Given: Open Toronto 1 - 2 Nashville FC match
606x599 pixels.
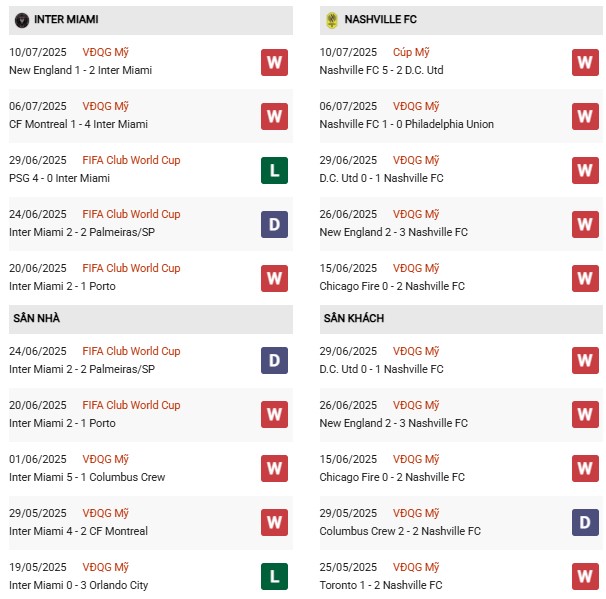Looking at the screenshot, I should pos(380,585).
